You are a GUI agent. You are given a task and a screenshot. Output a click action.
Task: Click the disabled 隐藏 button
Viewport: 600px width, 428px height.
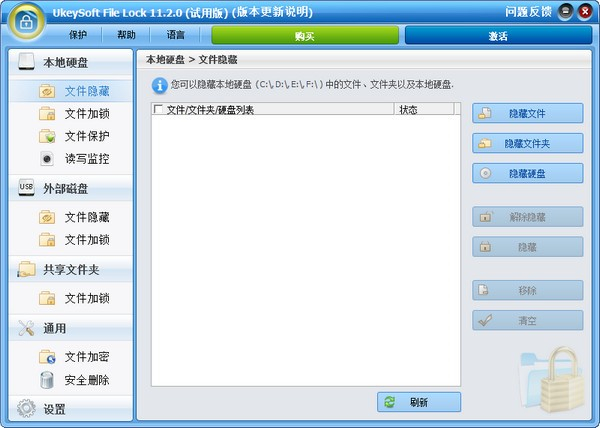point(528,247)
